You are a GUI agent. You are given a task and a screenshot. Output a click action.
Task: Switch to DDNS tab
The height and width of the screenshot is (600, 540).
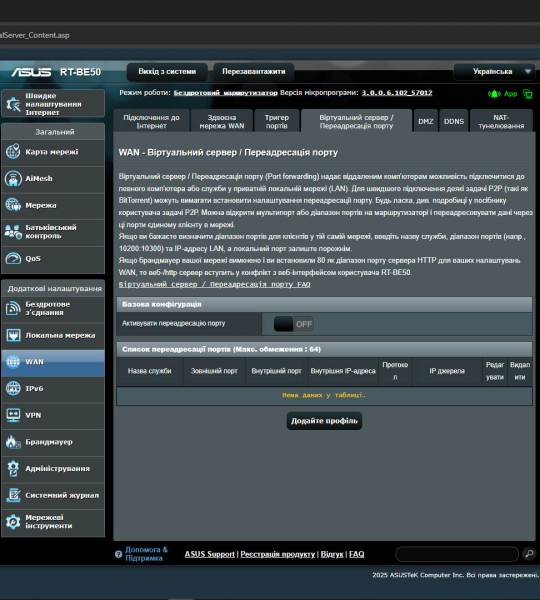tap(454, 121)
